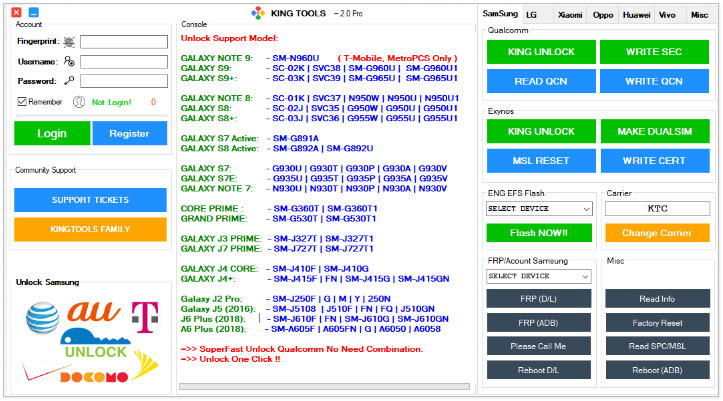
Task: Open the KingTools Family button
Action: pyautogui.click(x=90, y=229)
